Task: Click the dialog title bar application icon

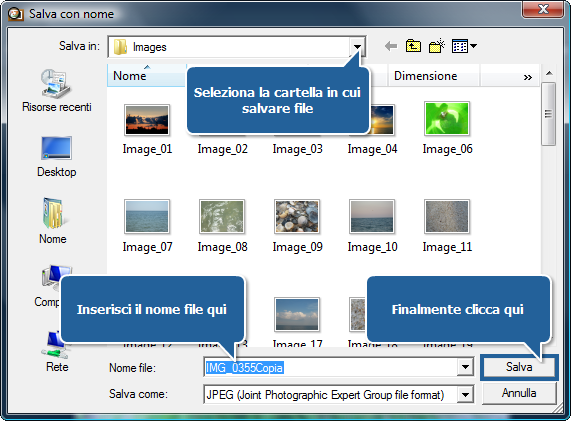Action: 15,14
